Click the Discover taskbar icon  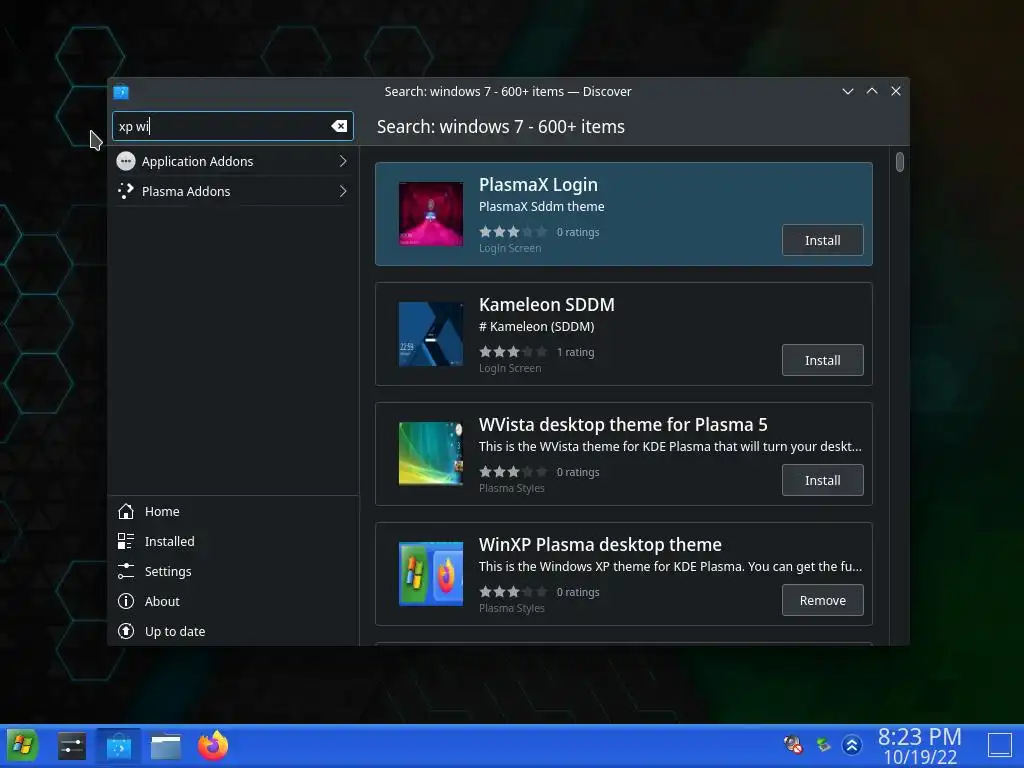click(x=118, y=746)
